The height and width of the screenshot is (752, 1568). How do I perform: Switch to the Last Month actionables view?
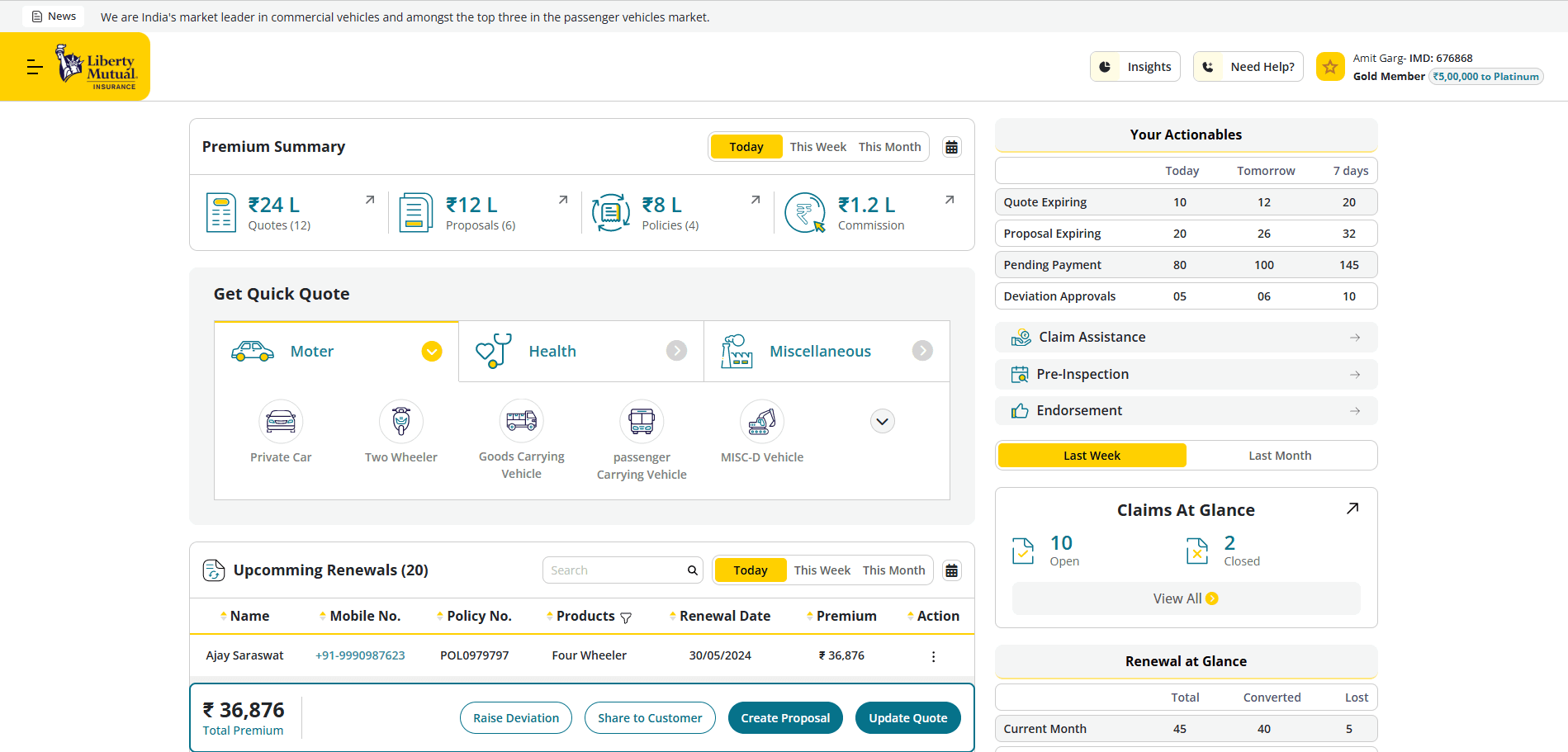point(1279,455)
